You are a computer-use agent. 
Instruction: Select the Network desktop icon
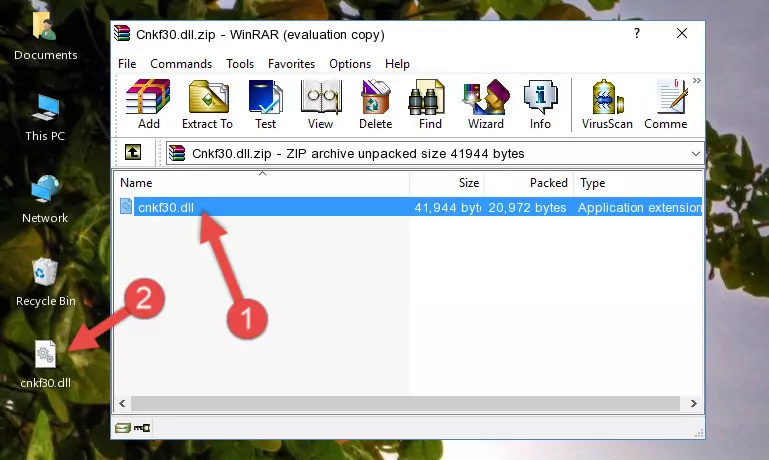(45, 200)
